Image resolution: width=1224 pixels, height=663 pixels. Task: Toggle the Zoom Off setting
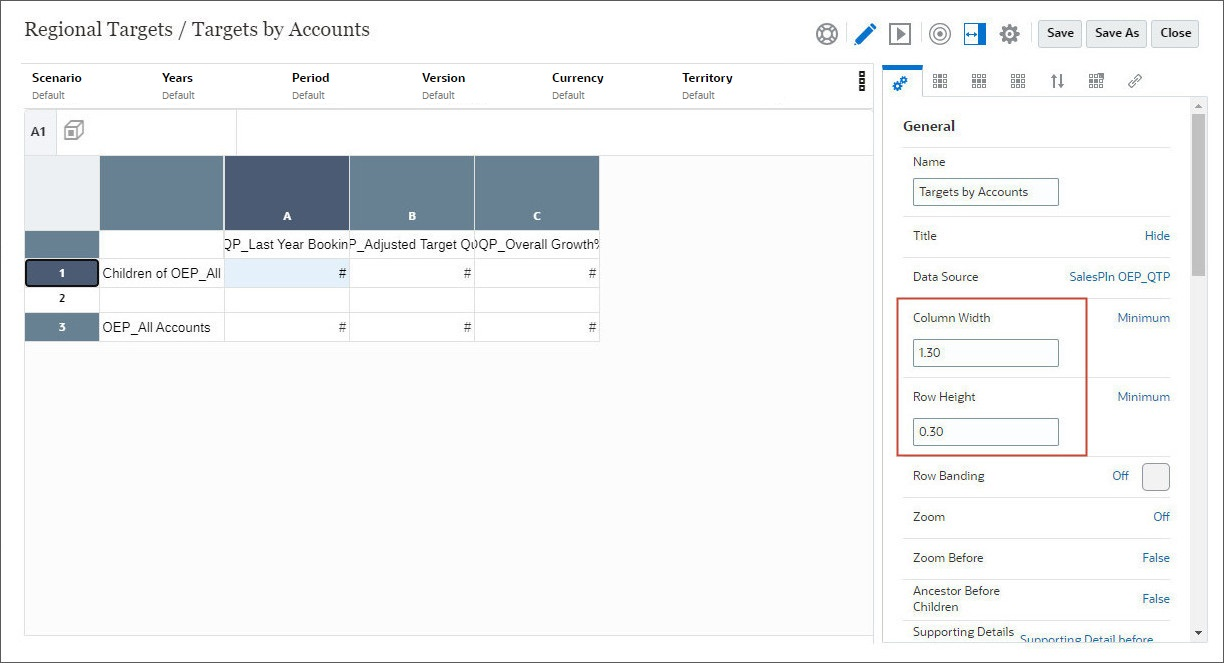(1161, 517)
